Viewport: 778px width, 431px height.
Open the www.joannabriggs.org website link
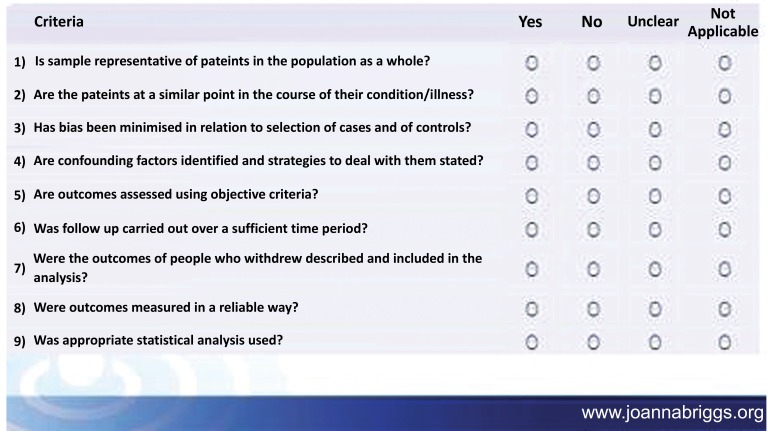(x=672, y=413)
